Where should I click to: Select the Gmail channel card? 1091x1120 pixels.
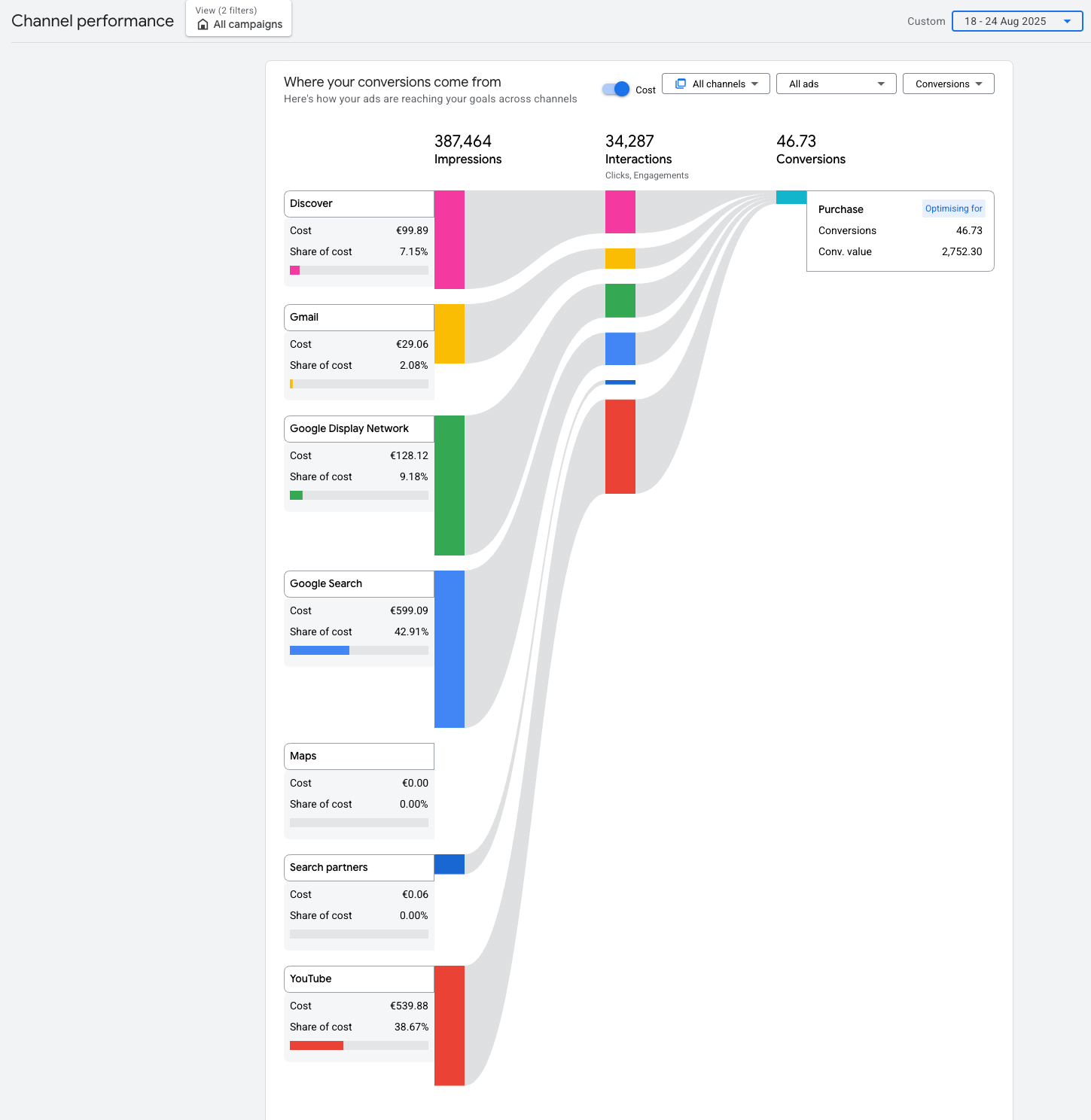coord(359,318)
